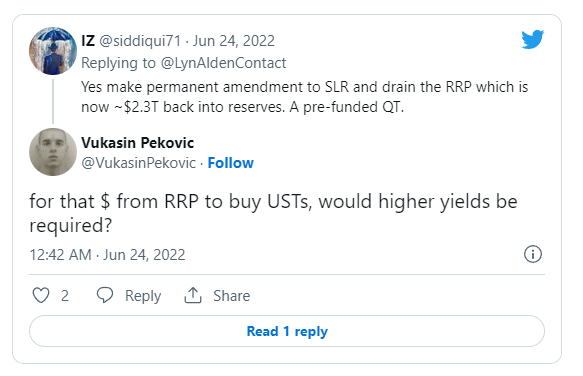The width and height of the screenshot is (583, 376).
Task: Click the IZ display name
Action: click(x=88, y=41)
